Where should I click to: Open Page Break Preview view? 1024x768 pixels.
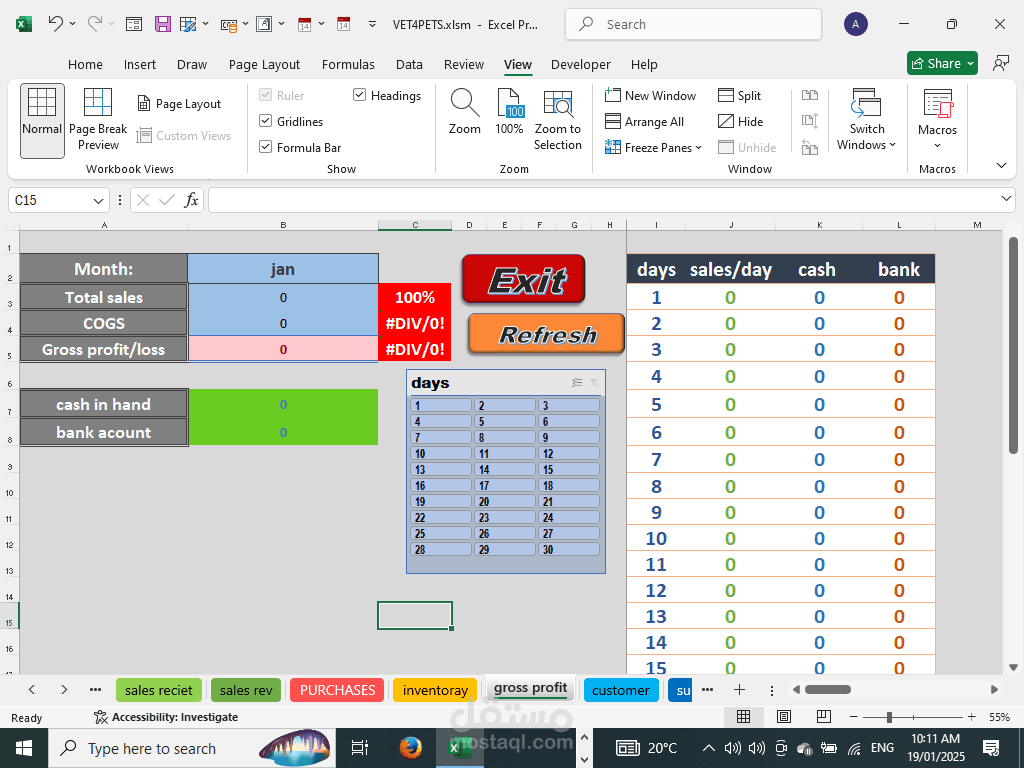[x=98, y=120]
